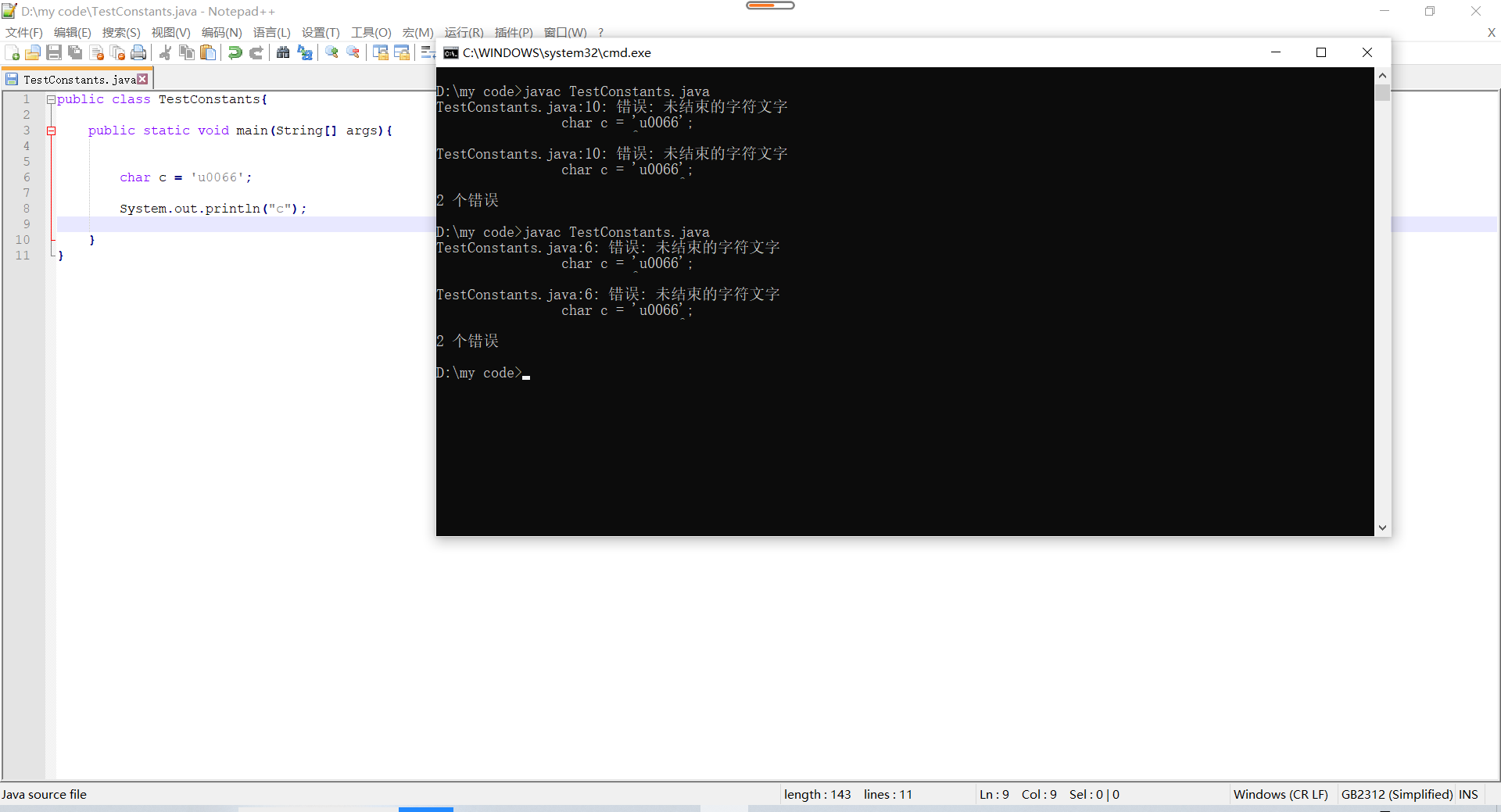Click the Close All files toolbar icon
This screenshot has height=812, width=1501.
point(118,52)
